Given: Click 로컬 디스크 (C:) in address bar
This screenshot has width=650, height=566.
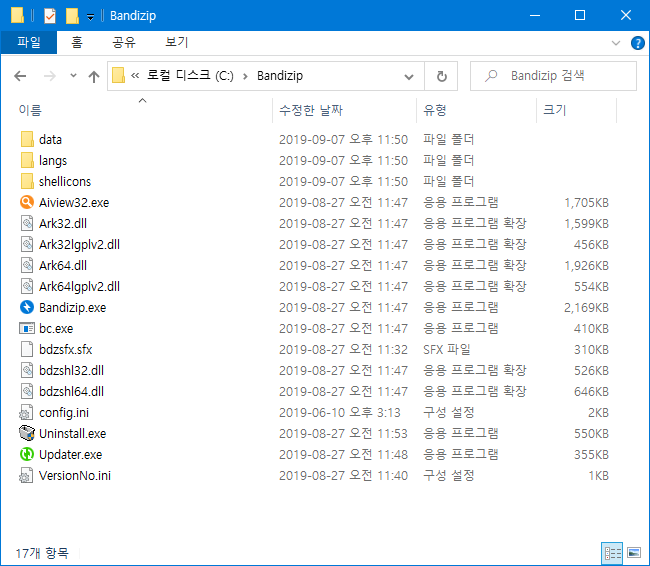Looking at the screenshot, I should click(x=190, y=76).
